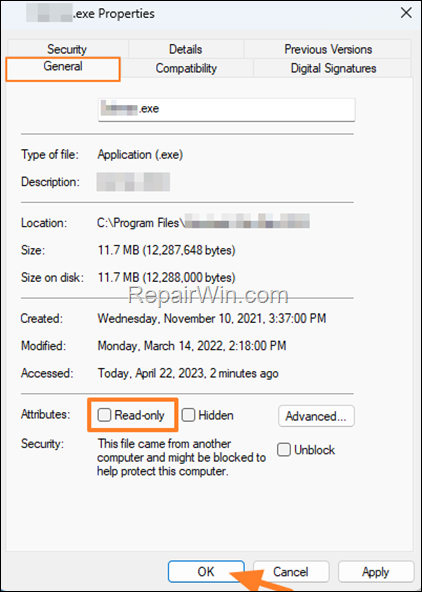Close the Properties dialog window
Image resolution: width=422 pixels, height=592 pixels.
pos(406,14)
